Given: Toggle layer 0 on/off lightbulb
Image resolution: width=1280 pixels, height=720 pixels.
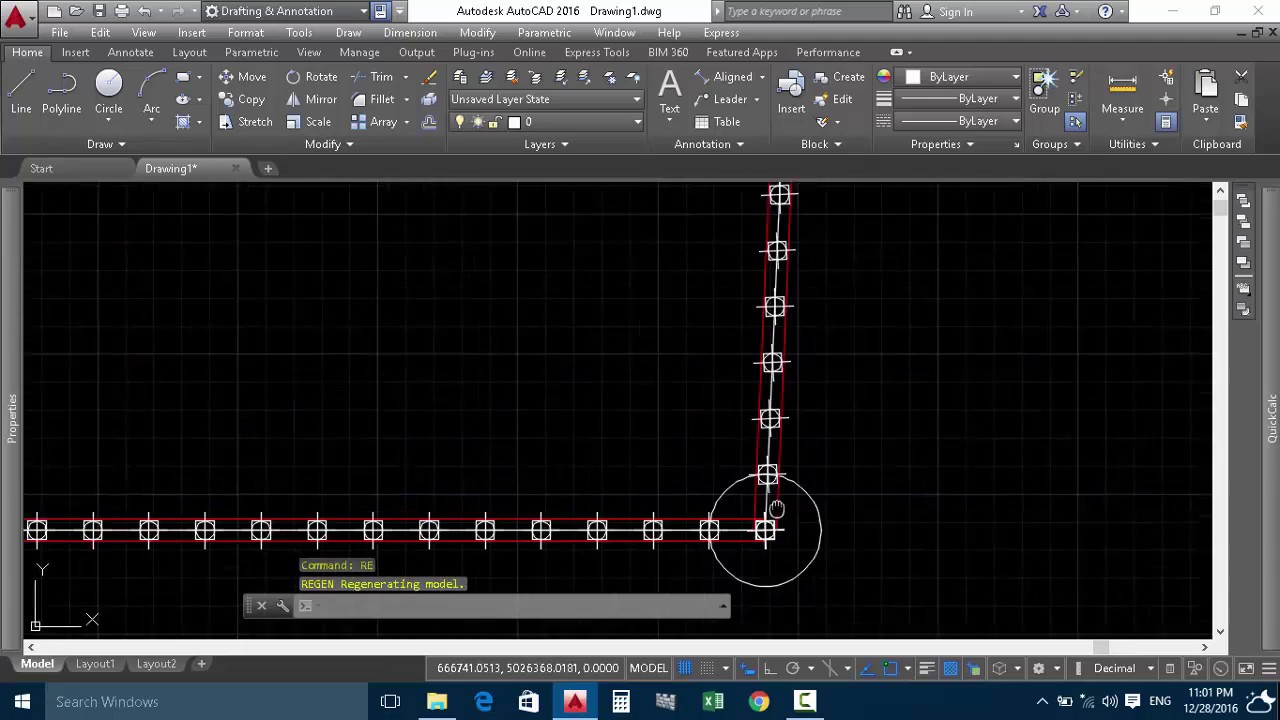Looking at the screenshot, I should click(460, 122).
